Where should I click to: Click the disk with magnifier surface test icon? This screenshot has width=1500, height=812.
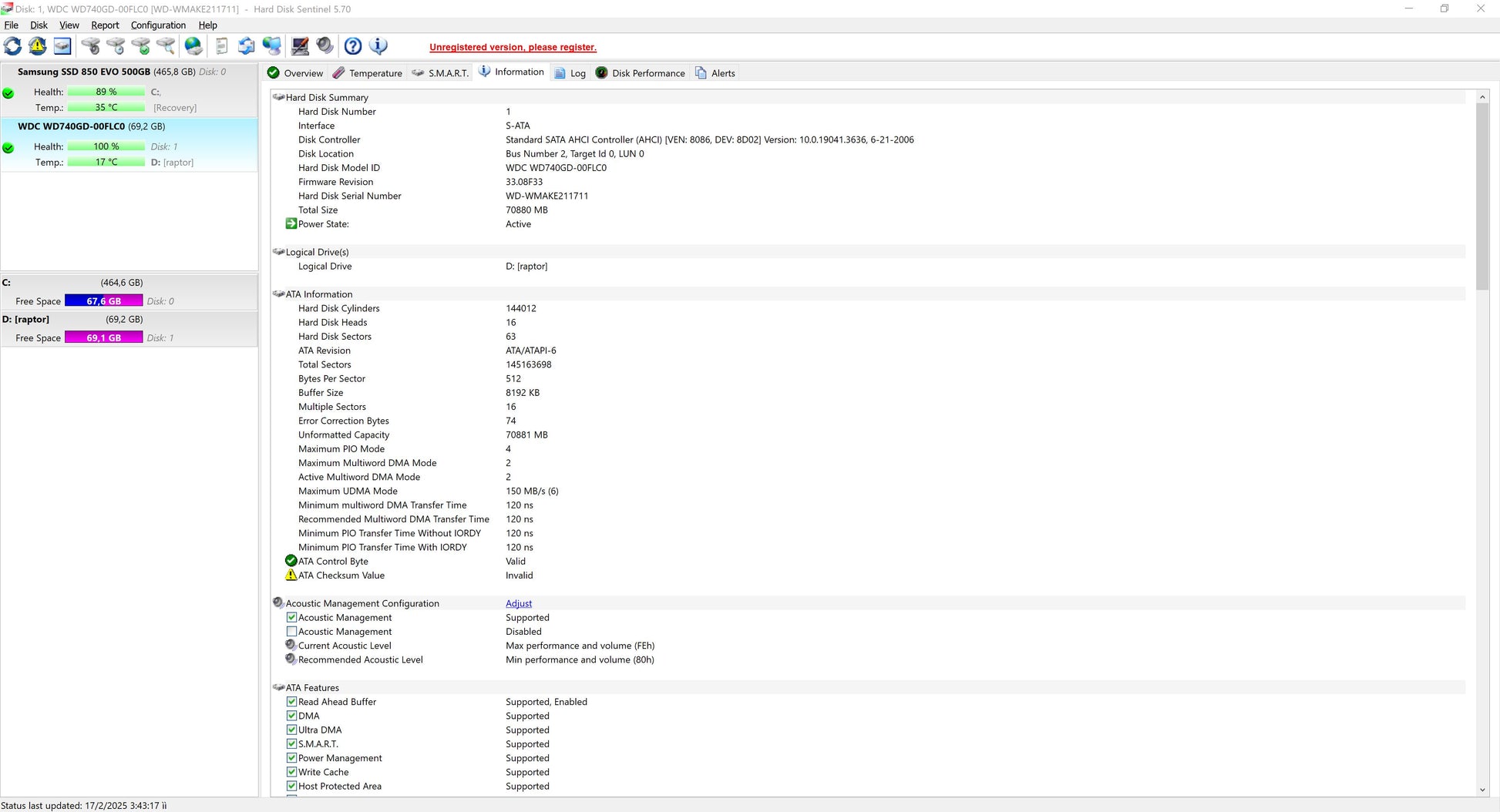pos(166,46)
